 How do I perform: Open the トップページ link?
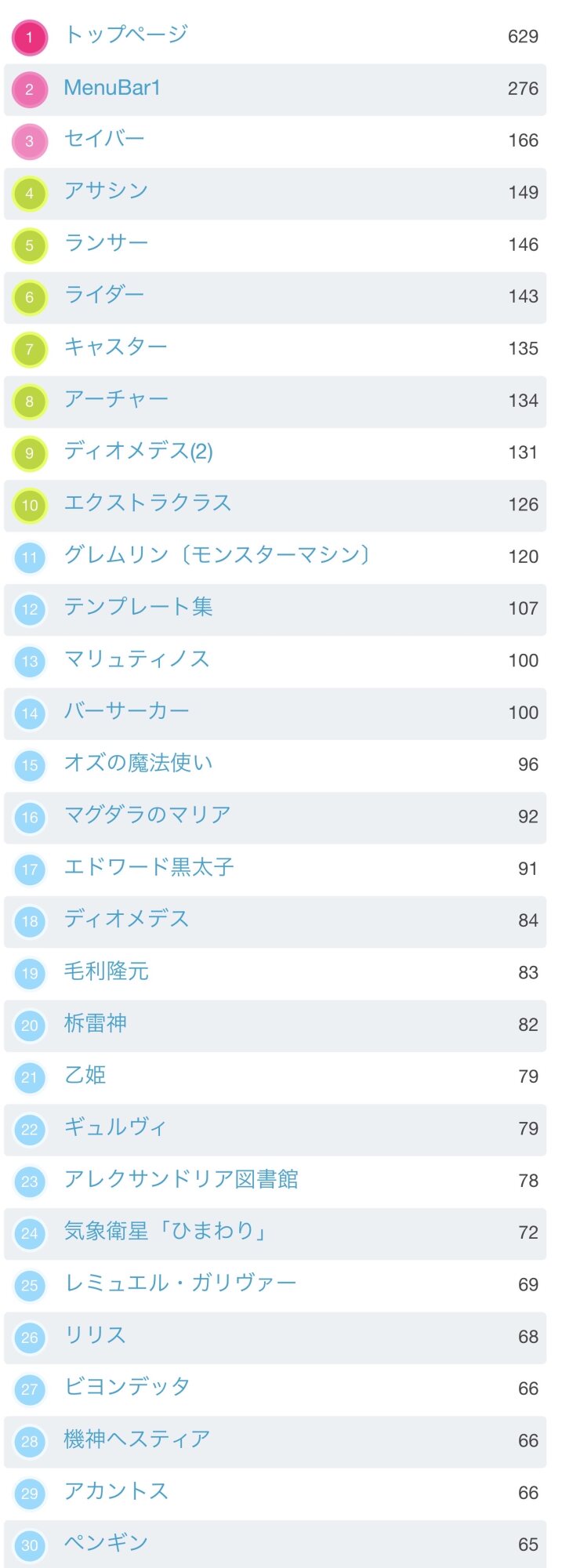coord(125,35)
